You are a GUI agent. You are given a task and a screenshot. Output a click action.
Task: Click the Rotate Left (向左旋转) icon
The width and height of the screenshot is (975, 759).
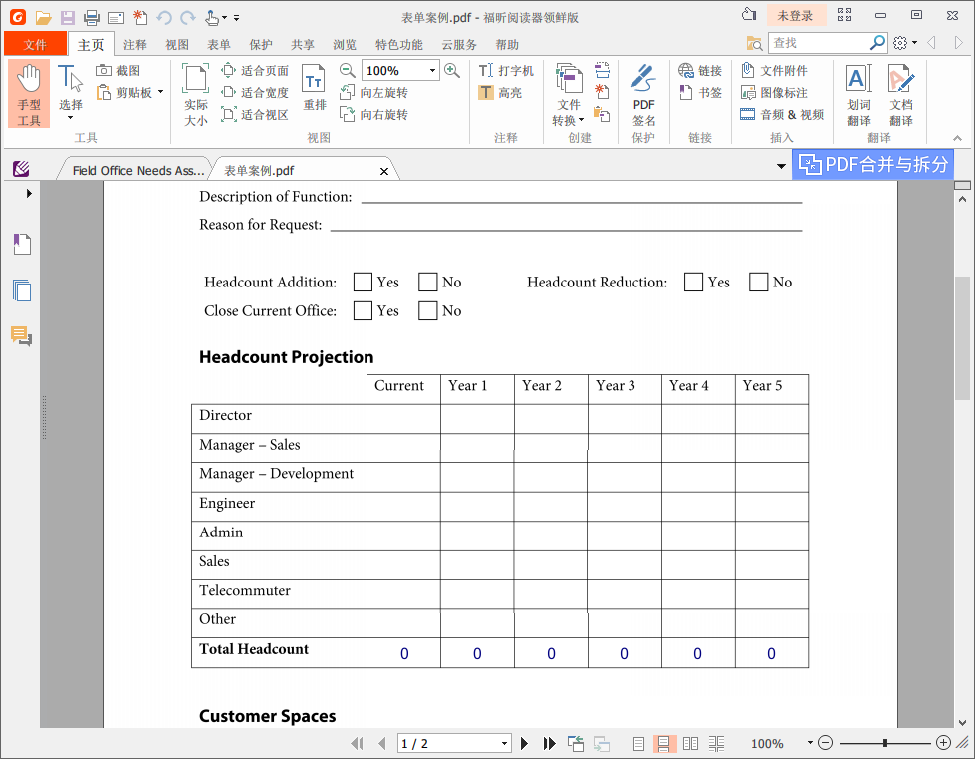(348, 93)
